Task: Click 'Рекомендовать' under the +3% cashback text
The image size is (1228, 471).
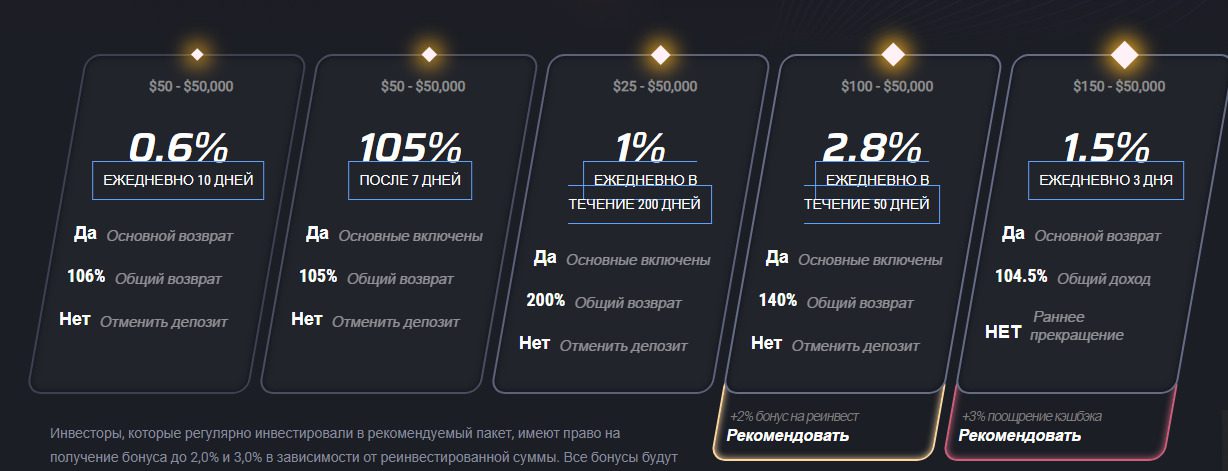Action: click(1020, 436)
